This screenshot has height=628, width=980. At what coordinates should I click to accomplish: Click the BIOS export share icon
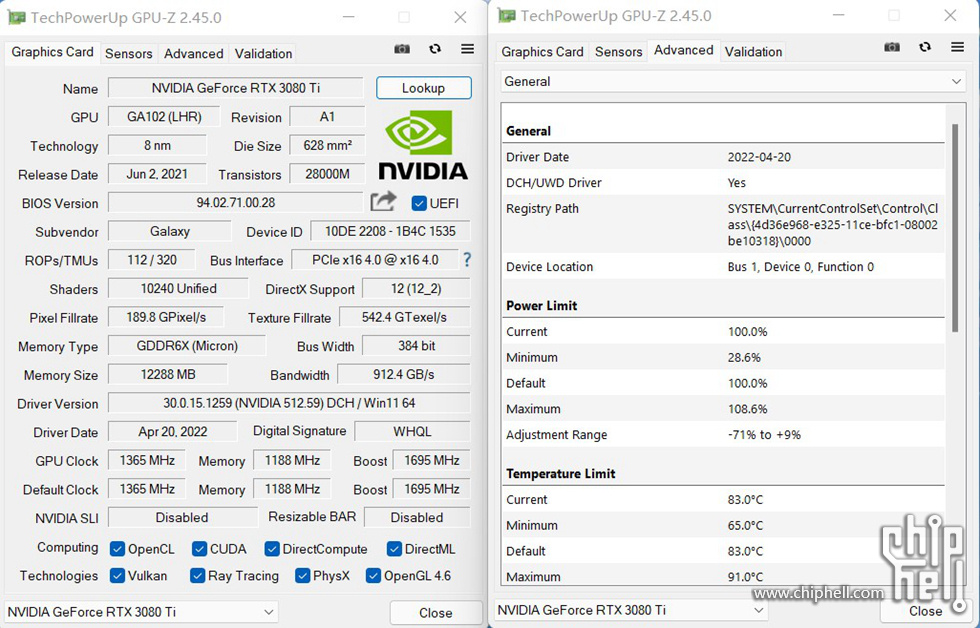[383, 201]
